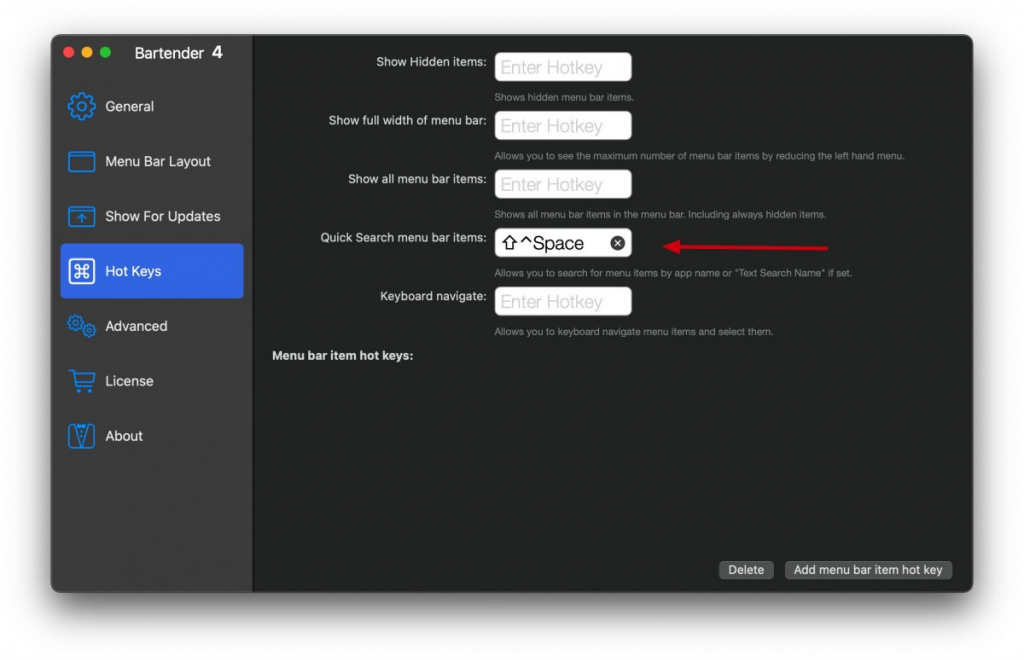Viewport: 1024px width, 660px height.
Task: Focus the Show all menu bar items hotkey field
Action: pyautogui.click(x=563, y=184)
